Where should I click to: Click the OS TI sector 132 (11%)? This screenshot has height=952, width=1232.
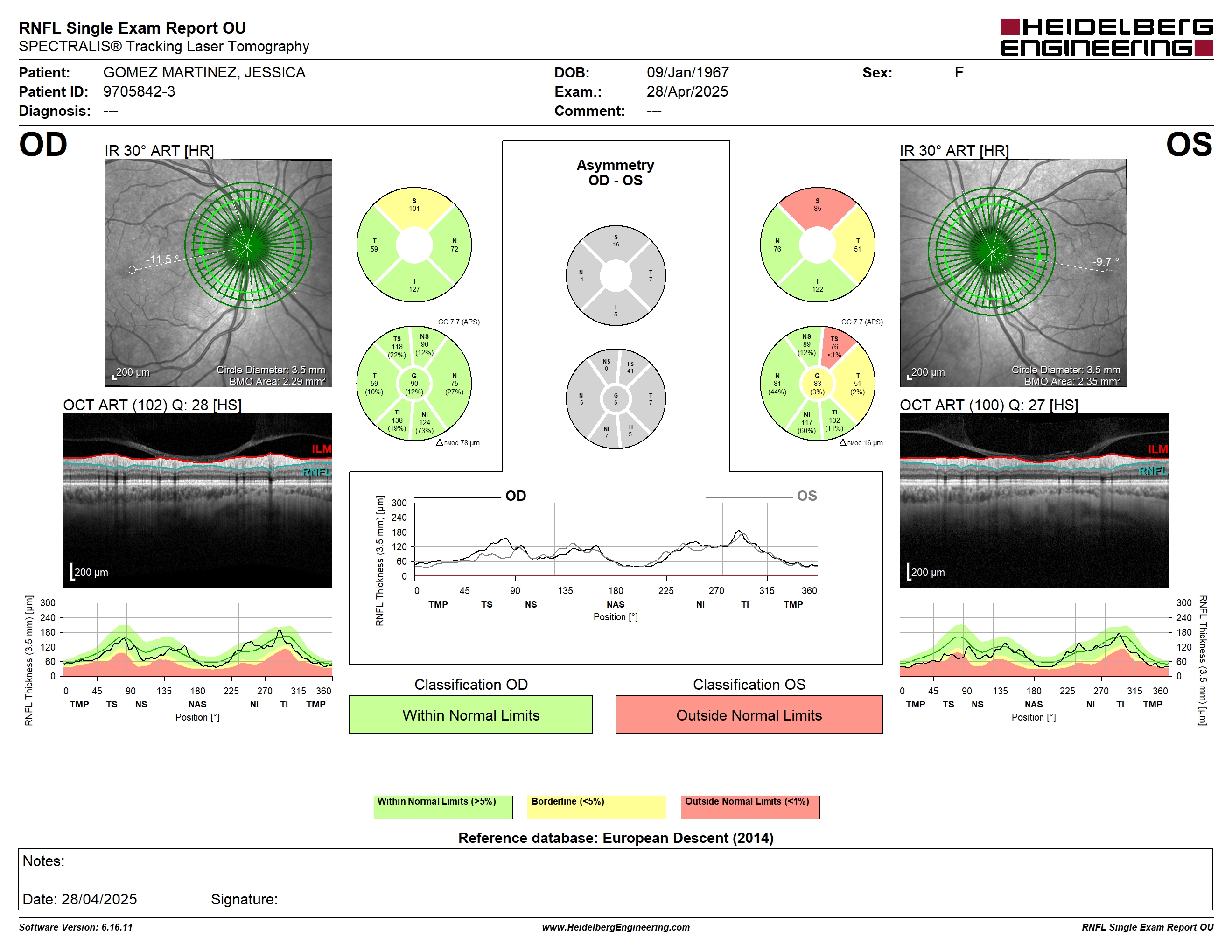point(834,421)
